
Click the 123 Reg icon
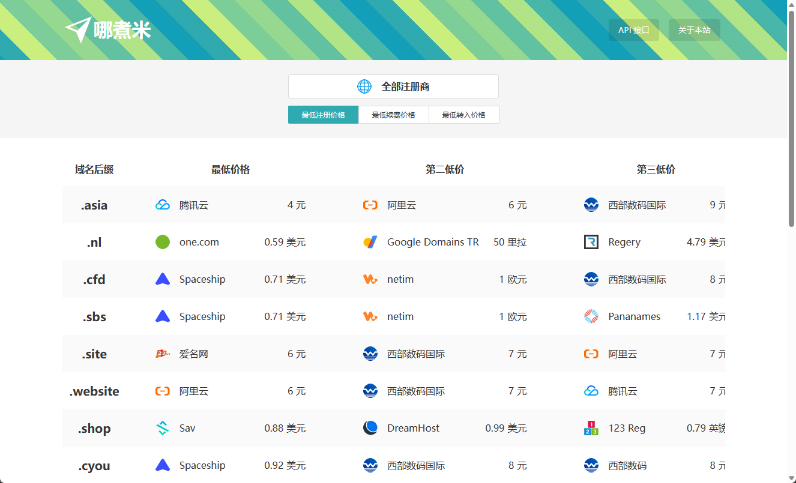click(591, 428)
